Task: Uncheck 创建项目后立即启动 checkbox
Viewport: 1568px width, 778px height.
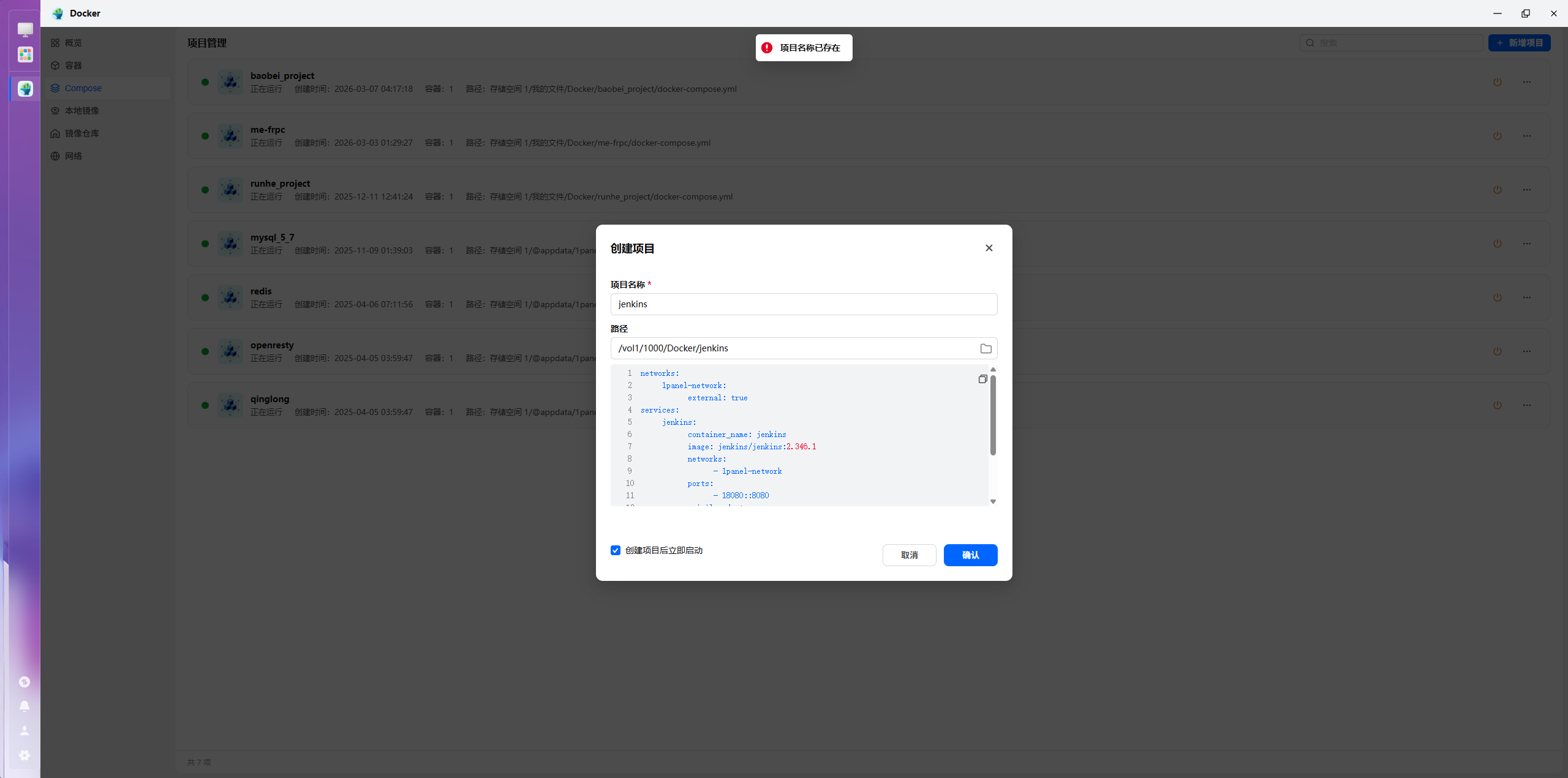Action: [616, 550]
